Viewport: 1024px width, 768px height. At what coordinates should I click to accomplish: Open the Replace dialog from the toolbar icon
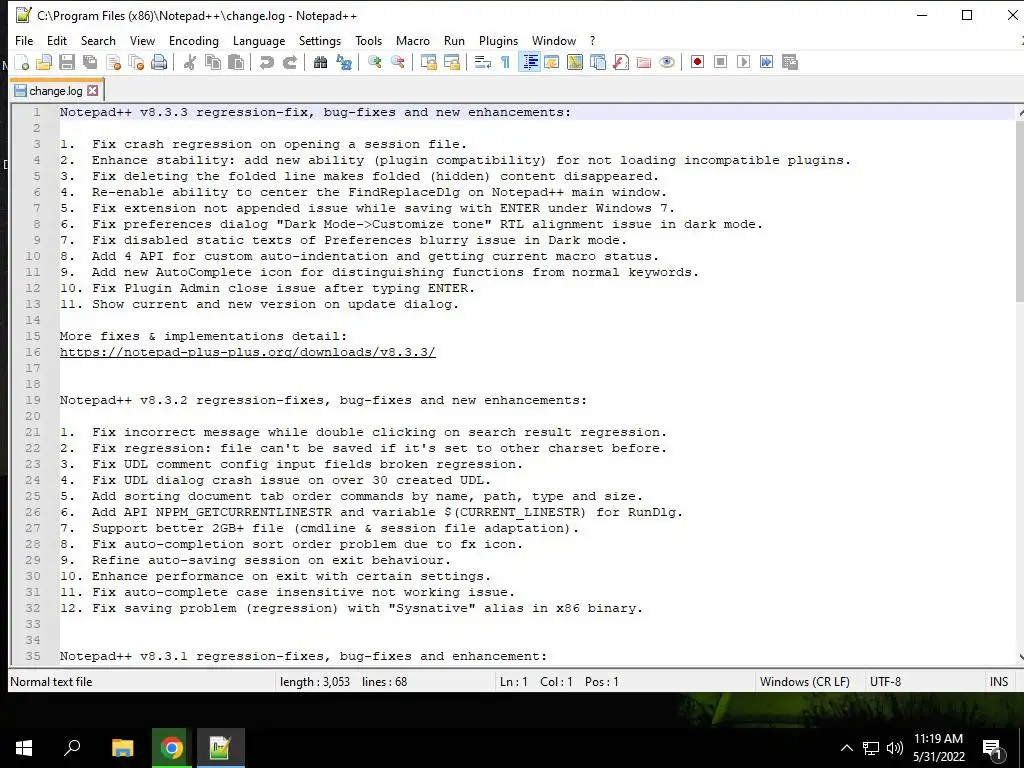tap(344, 62)
